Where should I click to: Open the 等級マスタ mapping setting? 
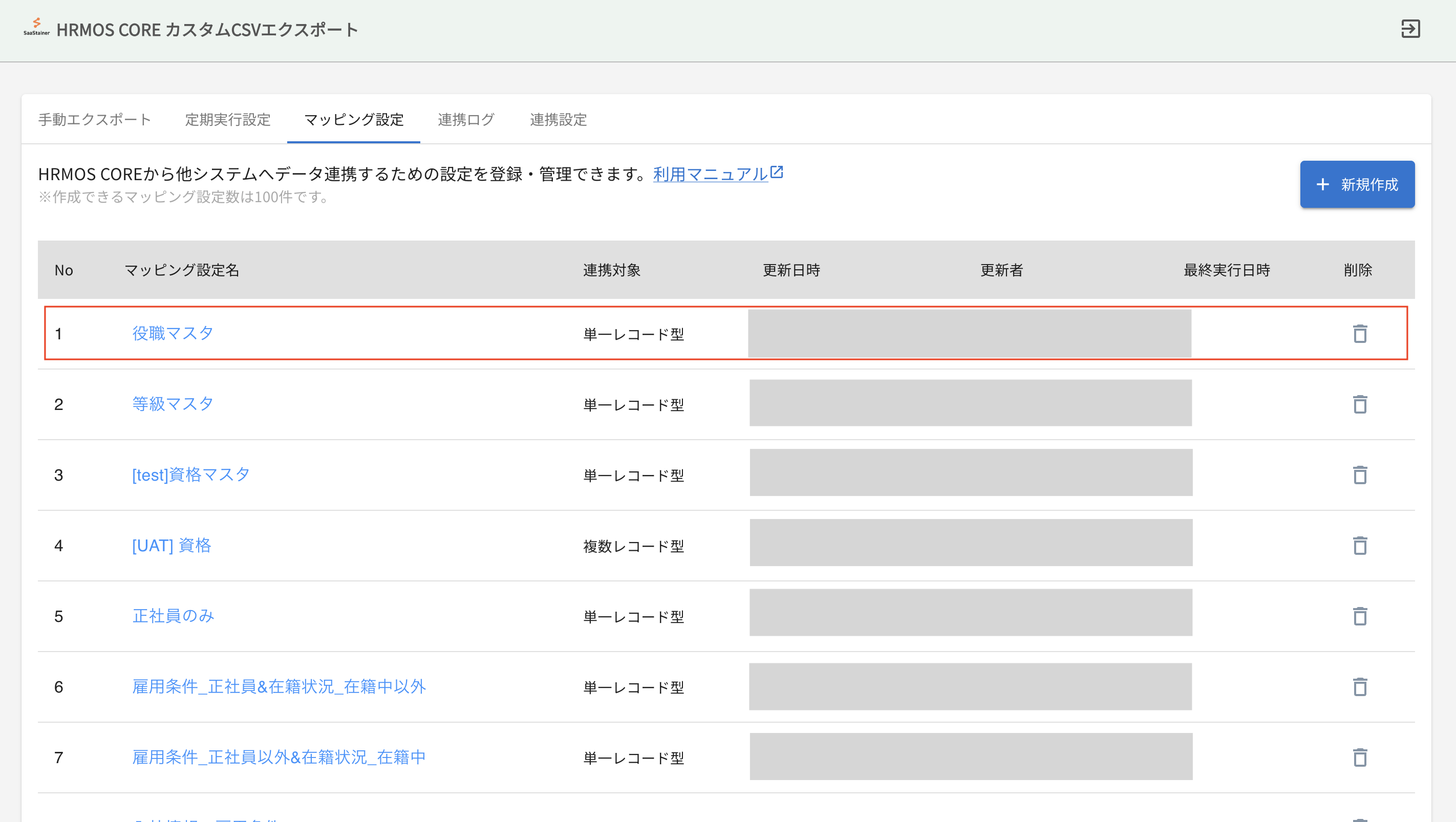point(173,404)
